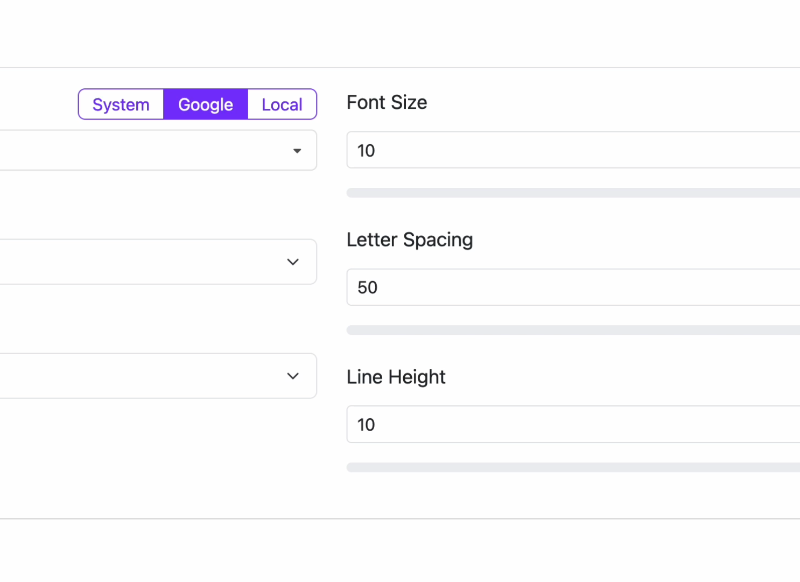The image size is (800, 582).
Task: Click the Line Height label
Action: point(396,377)
